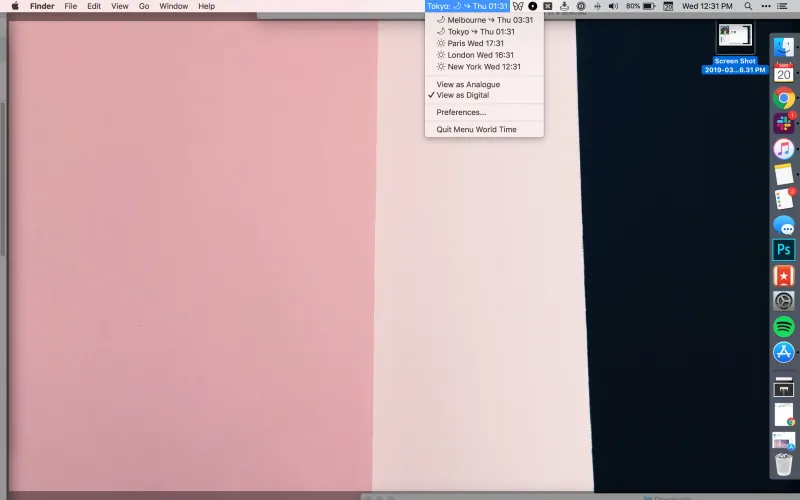
Task: Open Messages from the Dock
Action: [x=784, y=225]
